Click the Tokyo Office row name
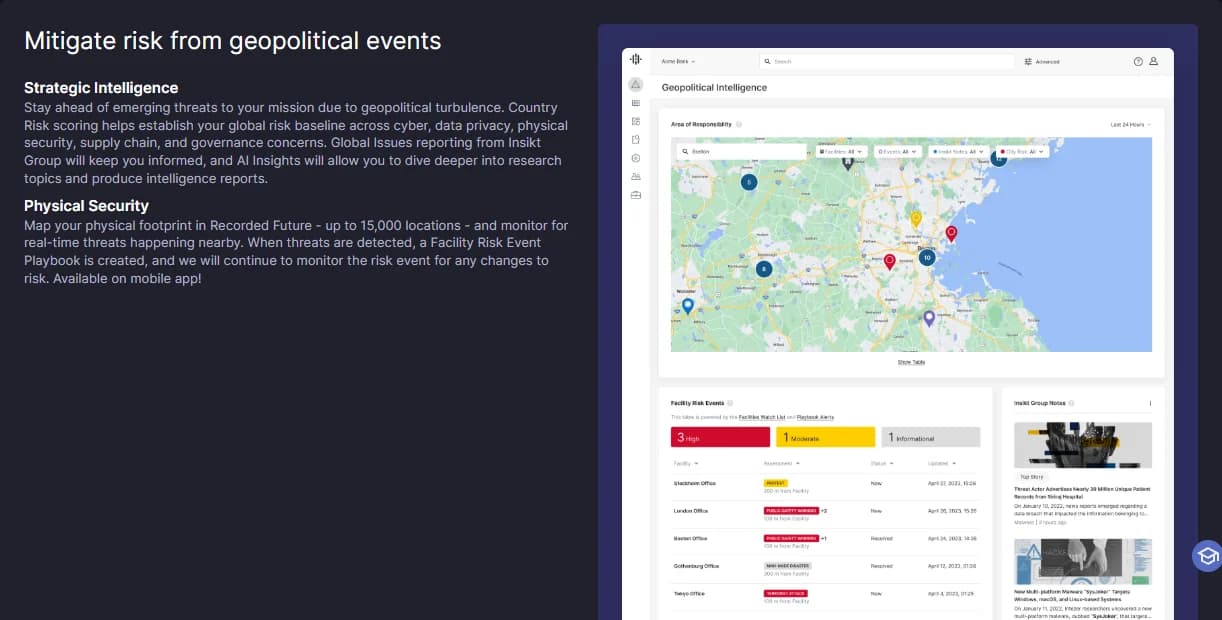 click(x=689, y=594)
